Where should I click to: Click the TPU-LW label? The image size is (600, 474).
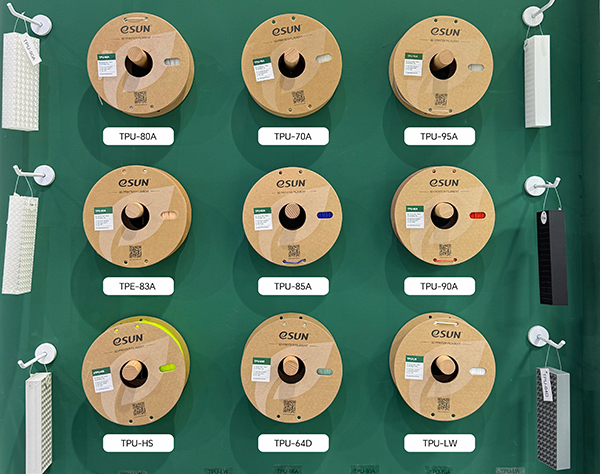click(439, 443)
